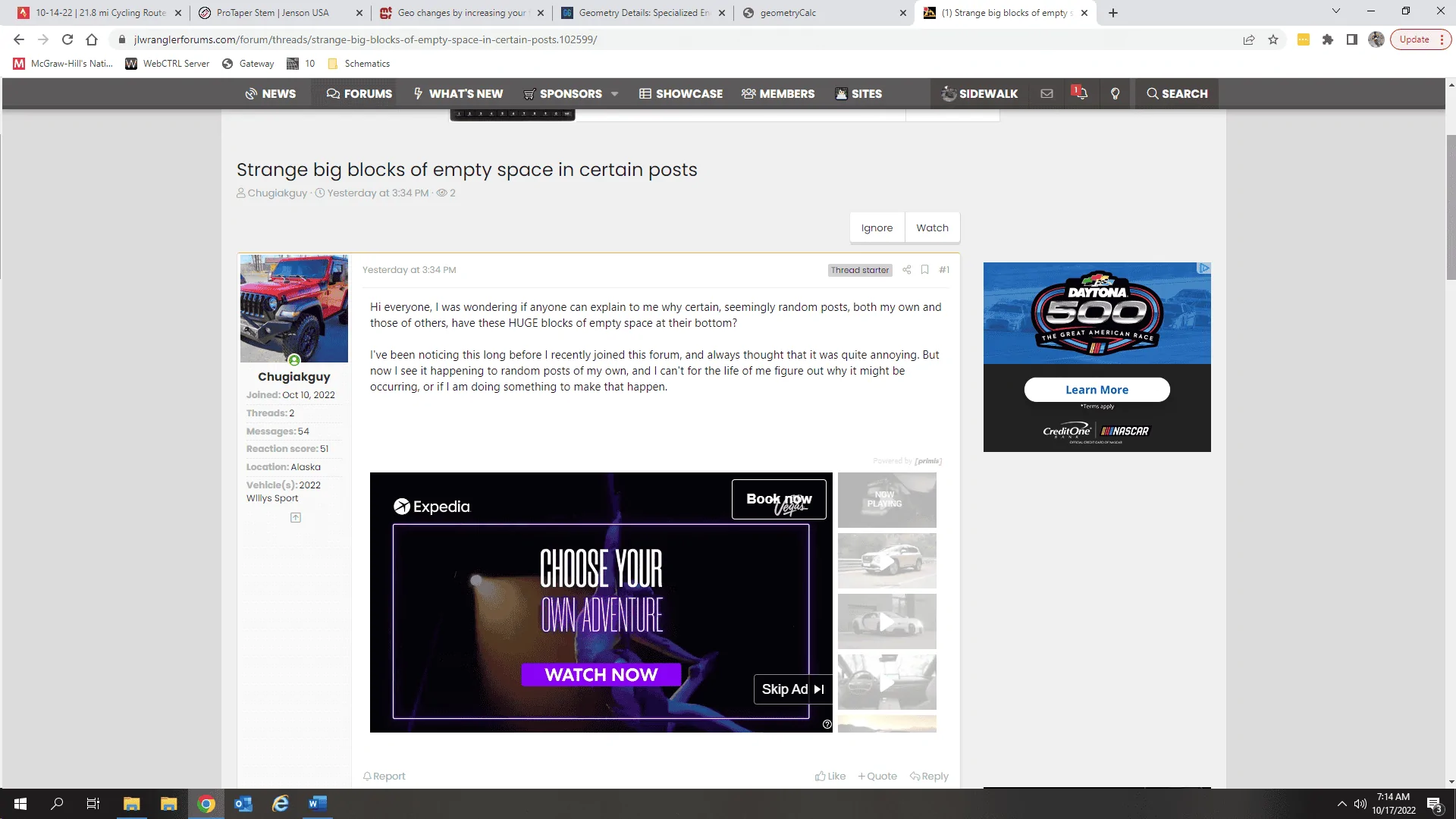Report the first post
1456x819 pixels.
click(384, 777)
